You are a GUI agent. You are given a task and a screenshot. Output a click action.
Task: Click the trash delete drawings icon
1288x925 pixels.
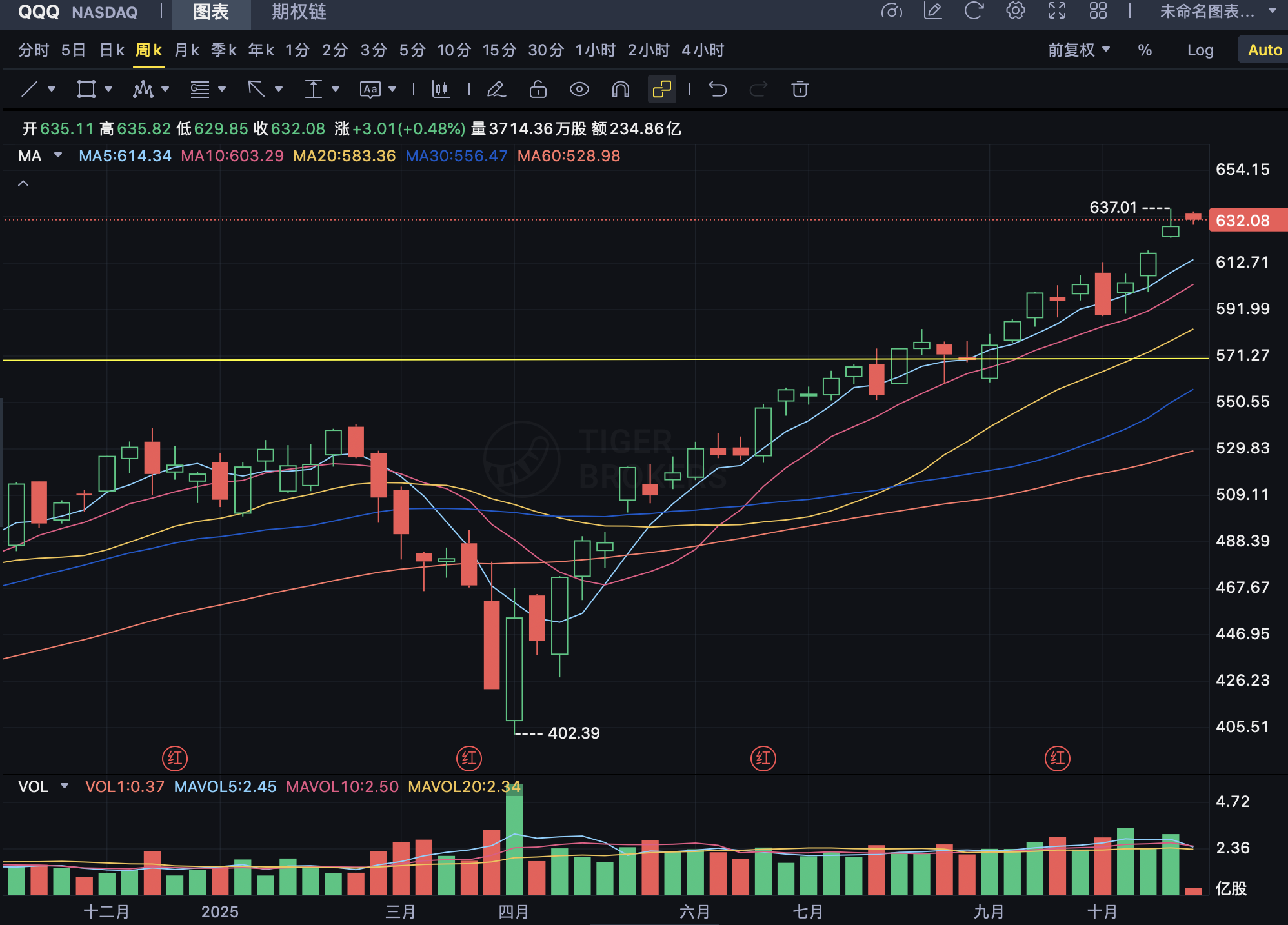coord(800,89)
